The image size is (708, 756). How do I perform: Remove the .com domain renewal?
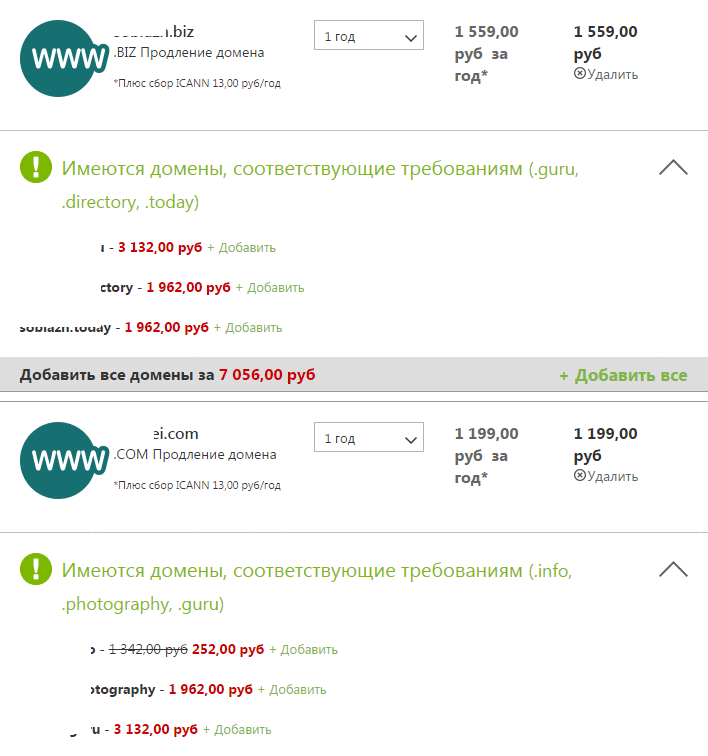tap(606, 476)
